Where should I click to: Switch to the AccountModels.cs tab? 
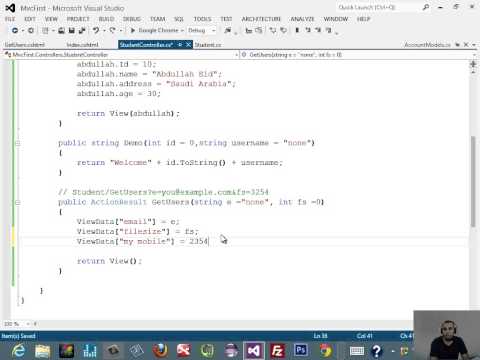427,44
